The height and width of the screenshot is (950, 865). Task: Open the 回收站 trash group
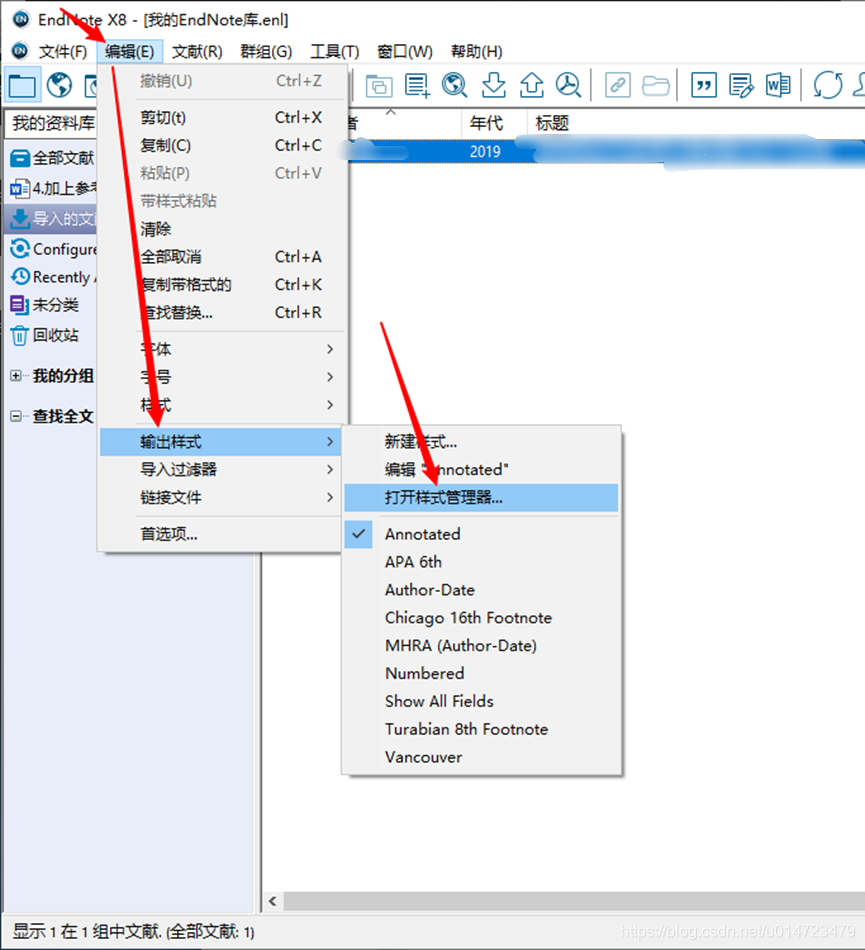point(44,335)
